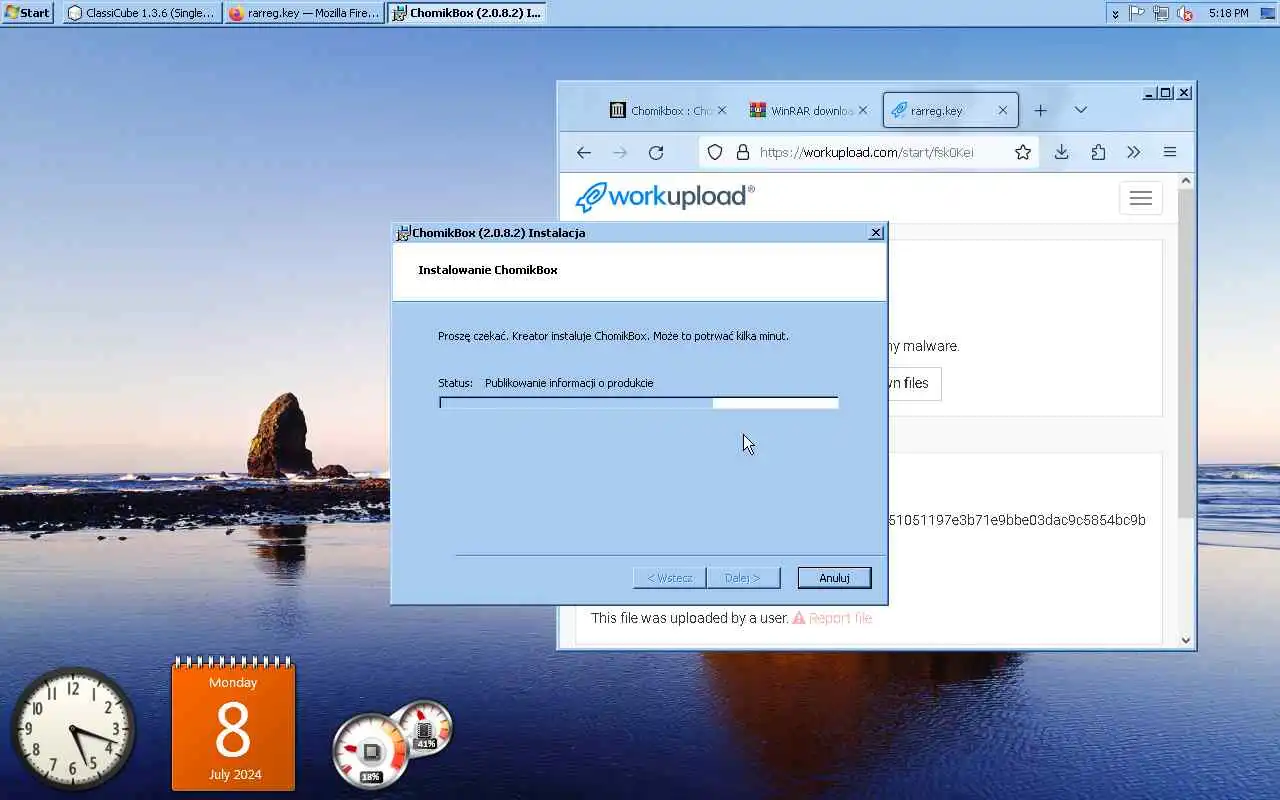
Task: Open Firefox extensions puzzle icon
Action: [1098, 152]
